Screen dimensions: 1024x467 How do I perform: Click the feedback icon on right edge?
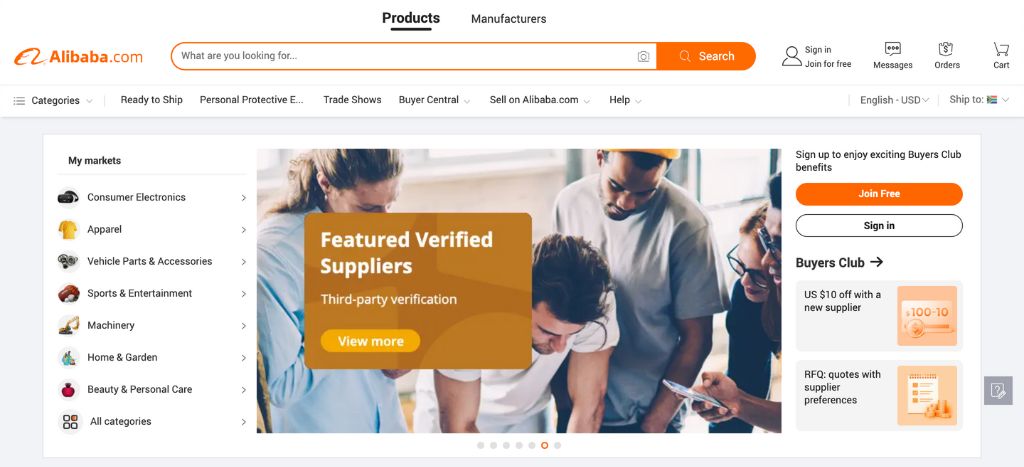click(998, 391)
